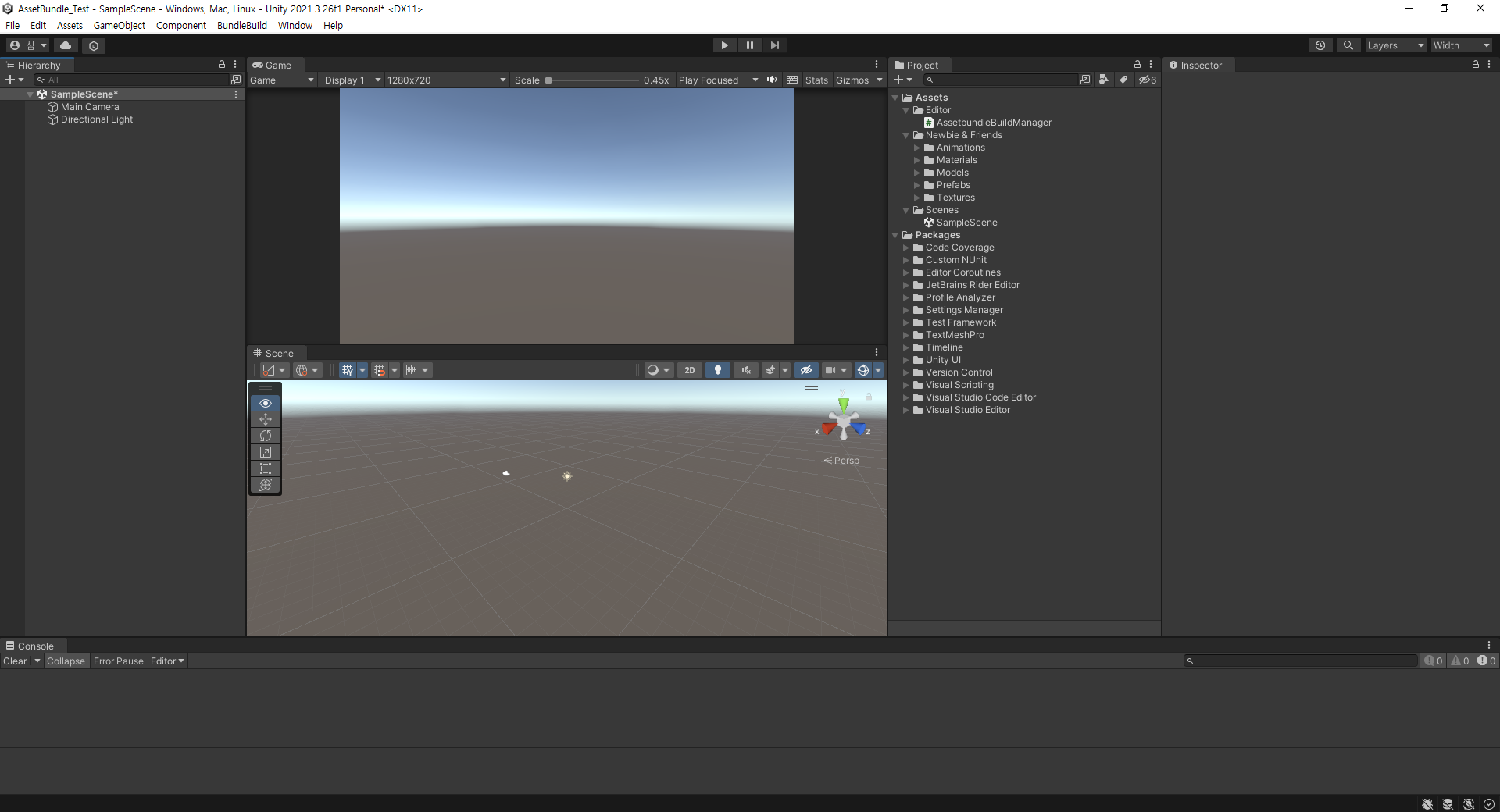Open the tool handle pivot position dropdown
The width and height of the screenshot is (1500, 812).
pos(274,370)
